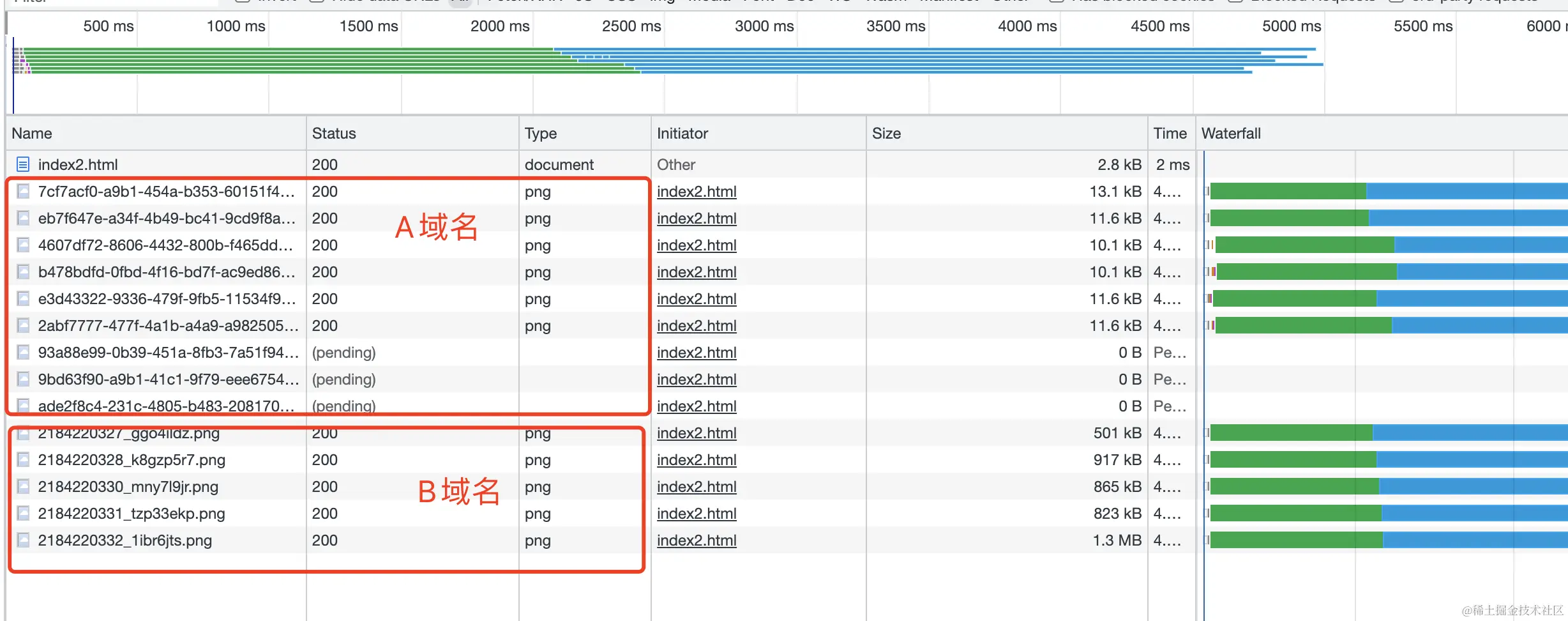
Task: Open initiator link for 2184220328_k8gzp5r7.png
Action: point(697,460)
